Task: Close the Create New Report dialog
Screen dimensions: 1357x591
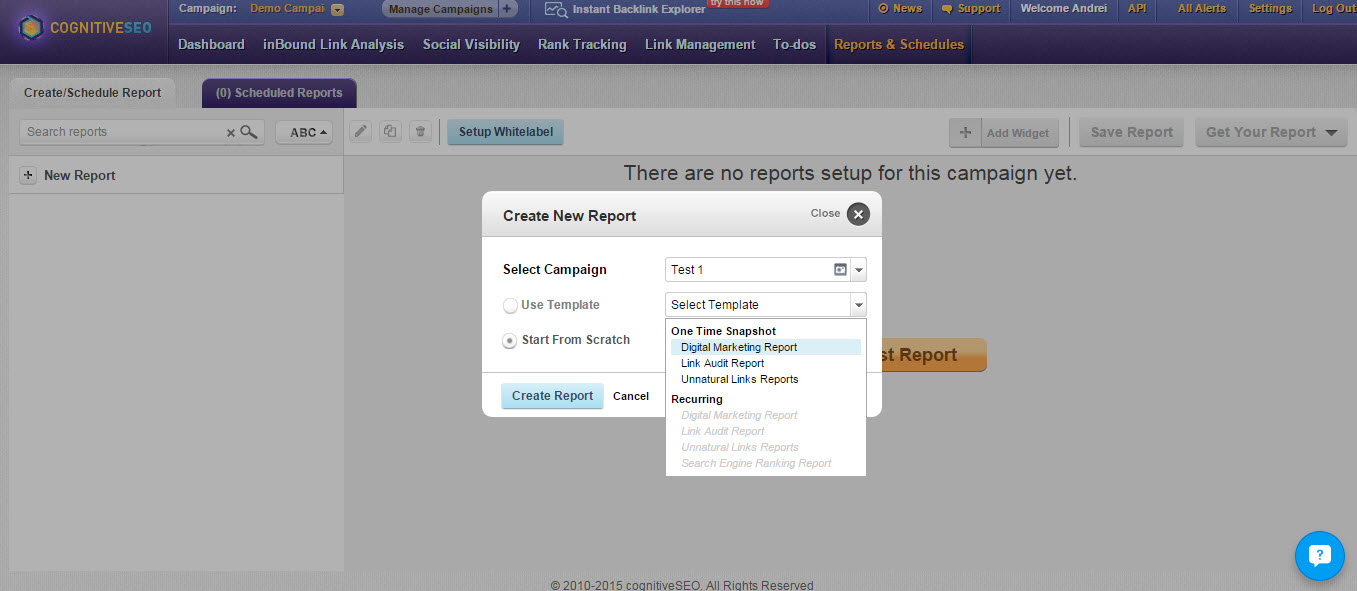Action: pyautogui.click(x=858, y=214)
